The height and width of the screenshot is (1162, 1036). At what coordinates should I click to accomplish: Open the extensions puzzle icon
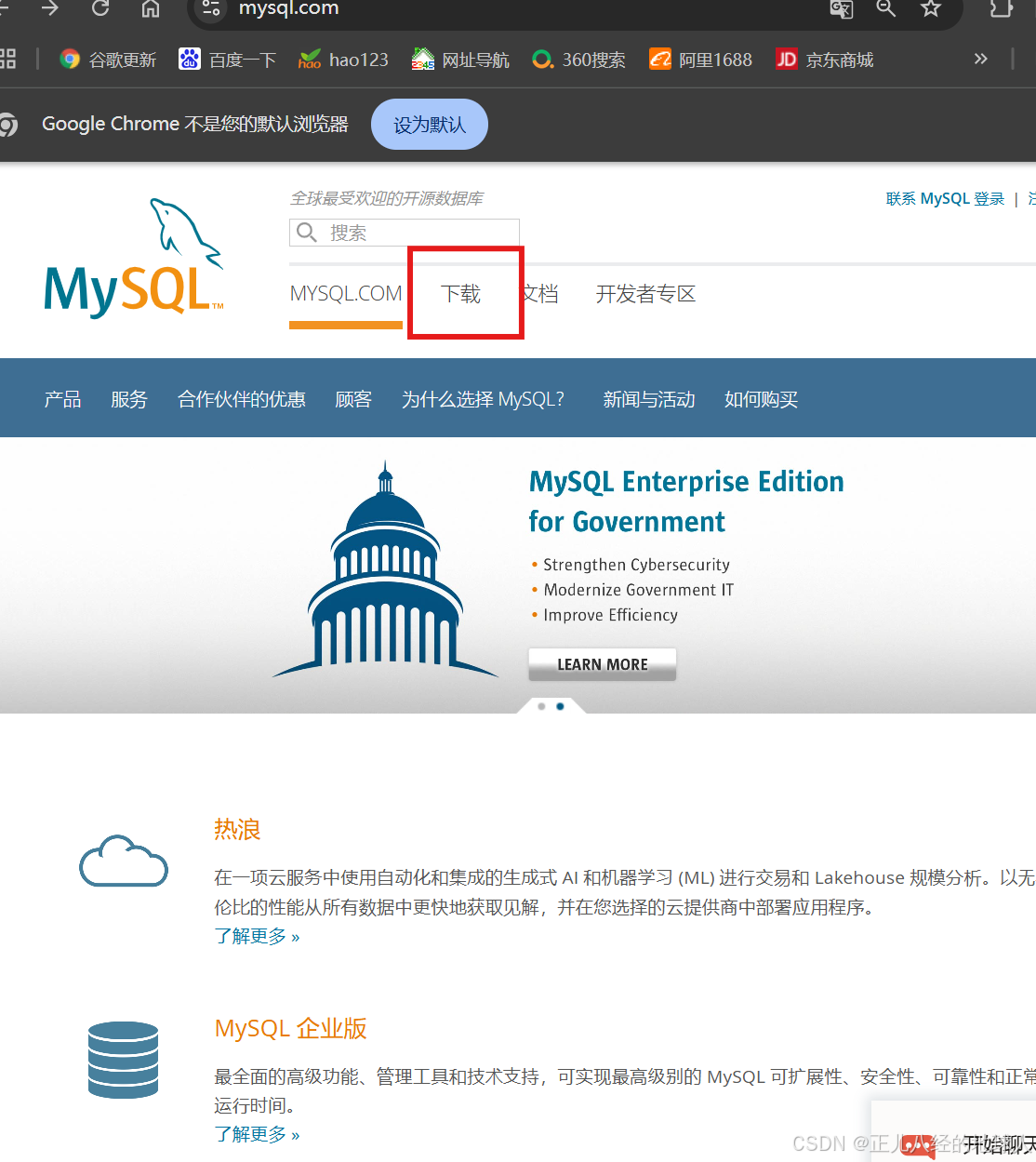(1001, 8)
